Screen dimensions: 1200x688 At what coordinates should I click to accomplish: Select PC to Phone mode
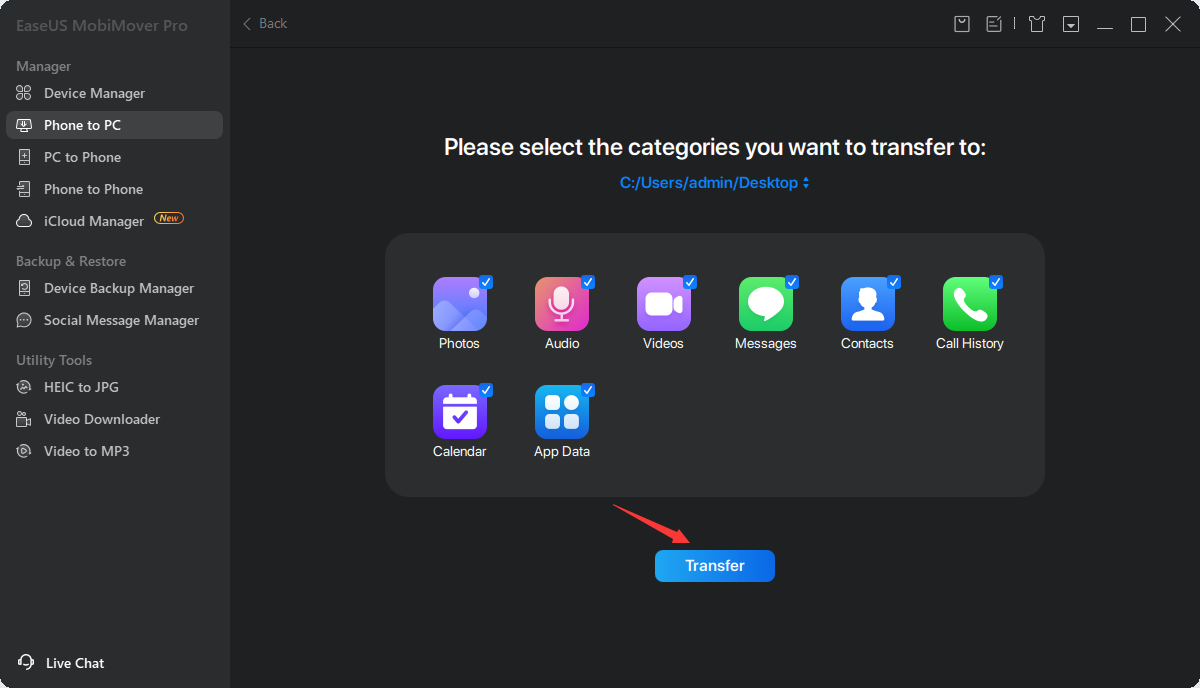pyautogui.click(x=114, y=157)
